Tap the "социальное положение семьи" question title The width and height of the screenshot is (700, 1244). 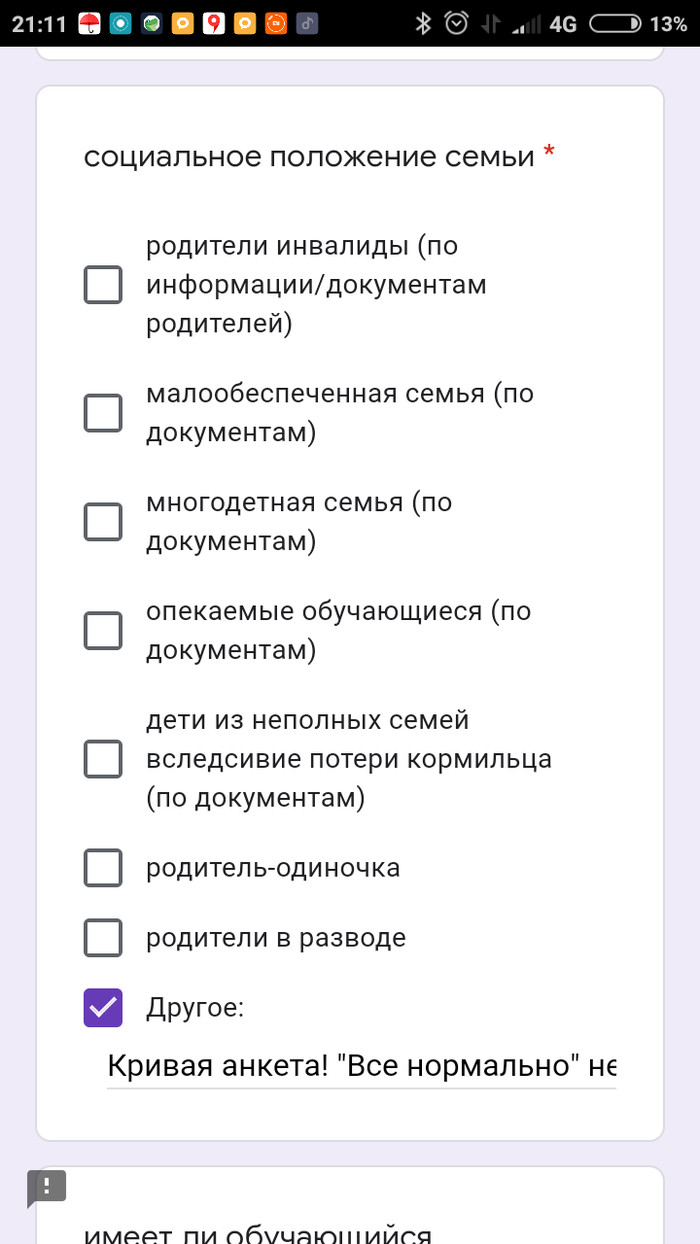[309, 157]
